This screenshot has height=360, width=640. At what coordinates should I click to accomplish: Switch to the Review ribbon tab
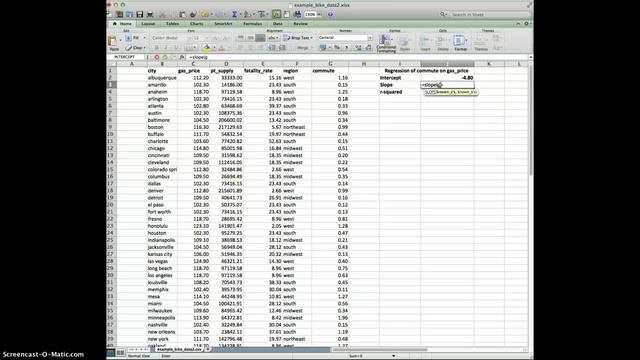click(300, 24)
